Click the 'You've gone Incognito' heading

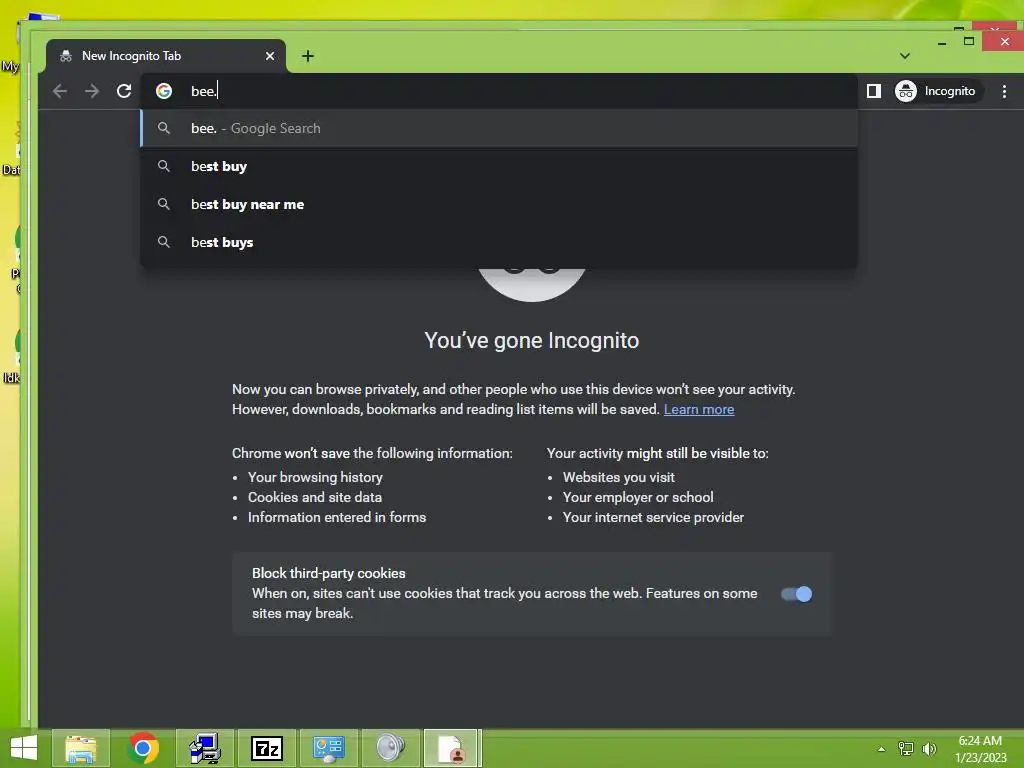pyautogui.click(x=532, y=340)
